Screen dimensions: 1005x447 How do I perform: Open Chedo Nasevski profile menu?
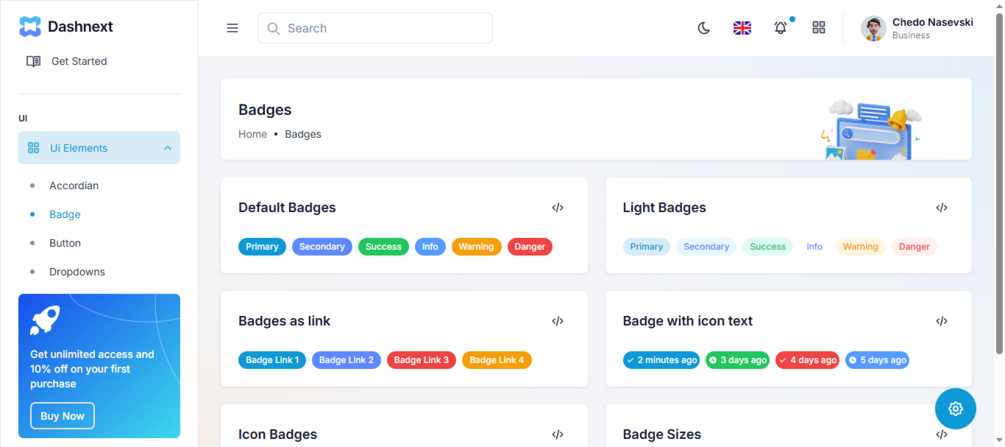pos(918,28)
